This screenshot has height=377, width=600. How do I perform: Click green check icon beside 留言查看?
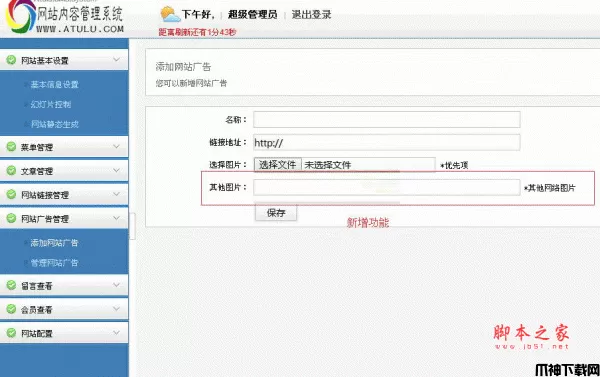click(11, 285)
